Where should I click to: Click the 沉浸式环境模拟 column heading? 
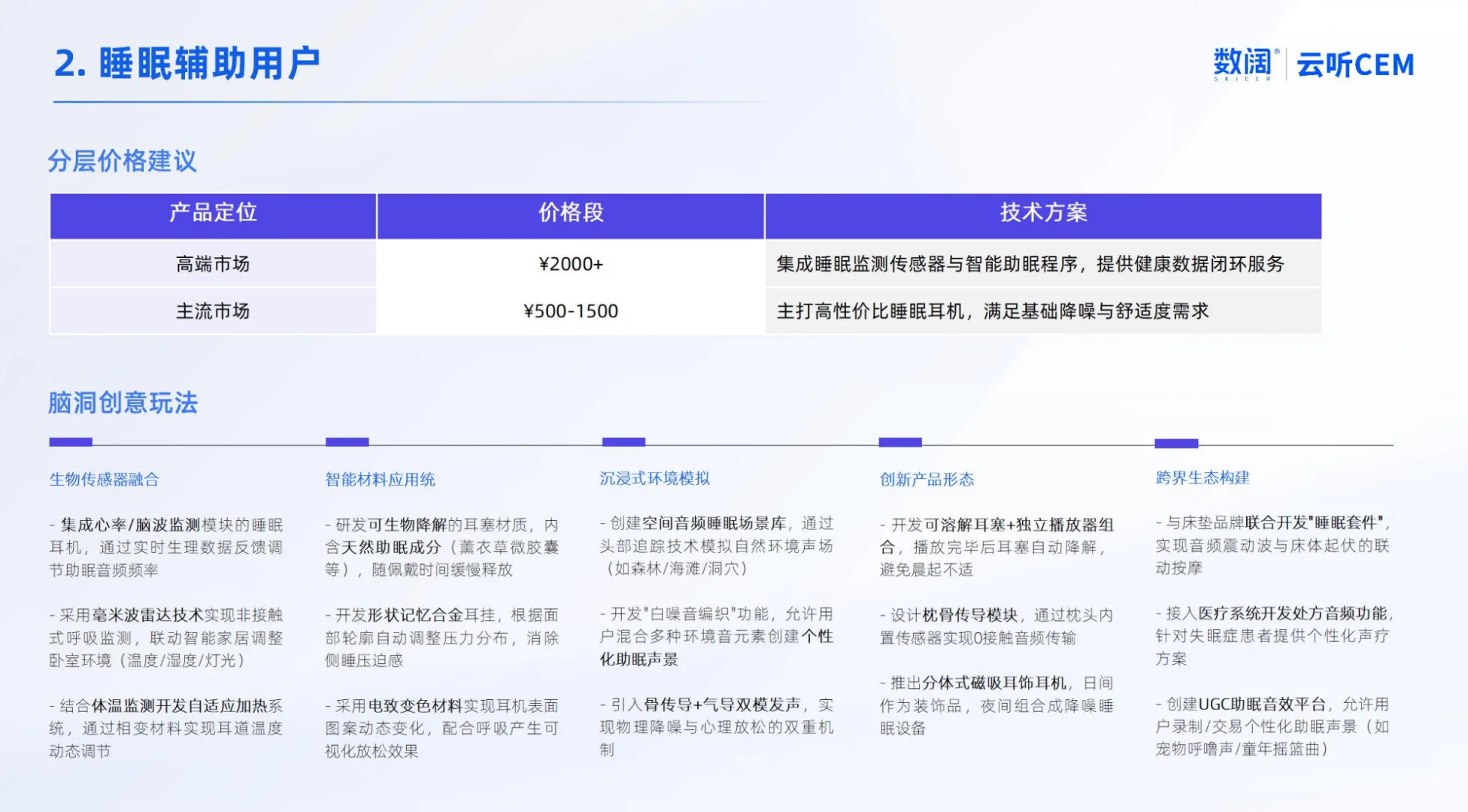(x=655, y=479)
